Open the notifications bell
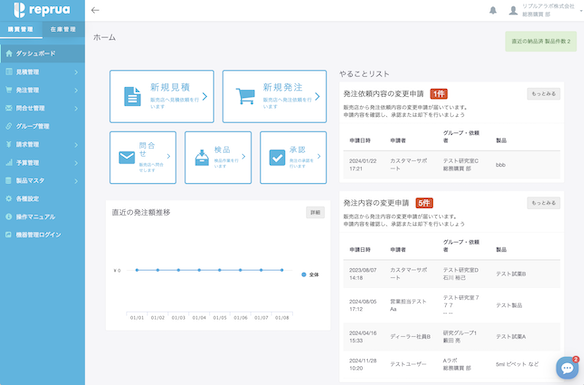Screen dimensions: 584x385 point(493,10)
